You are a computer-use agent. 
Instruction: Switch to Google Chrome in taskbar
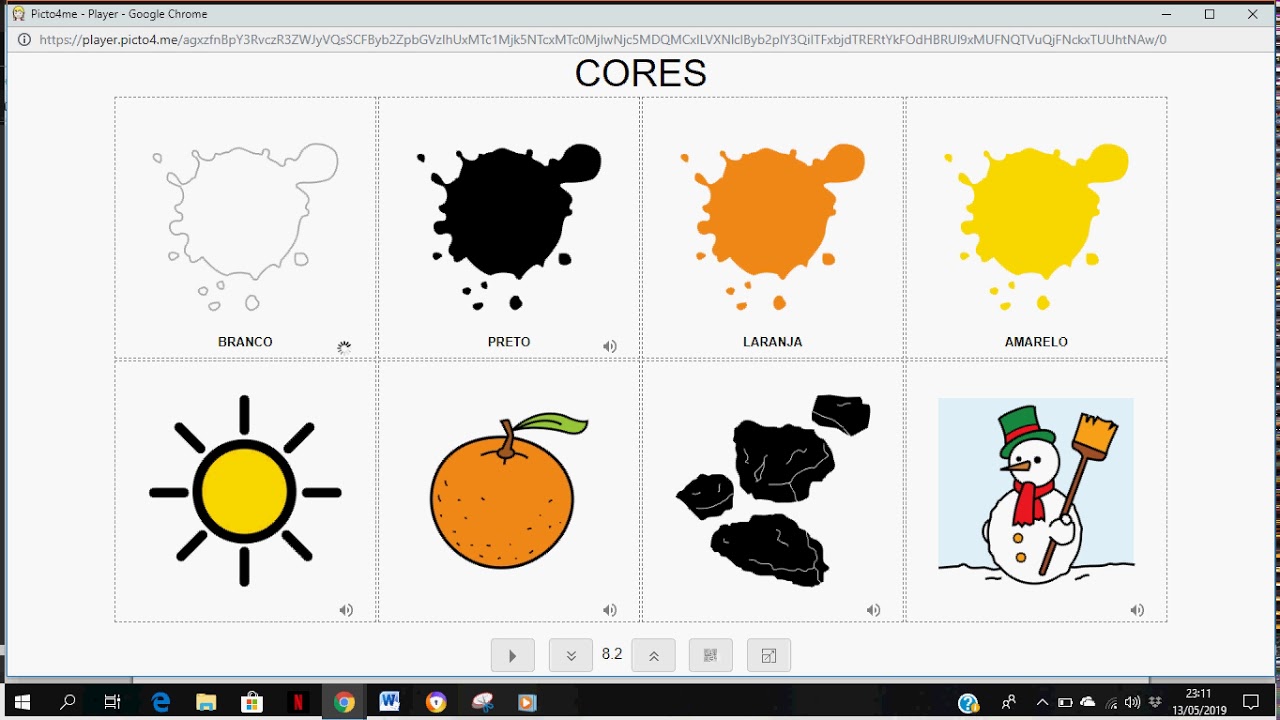[x=344, y=702]
